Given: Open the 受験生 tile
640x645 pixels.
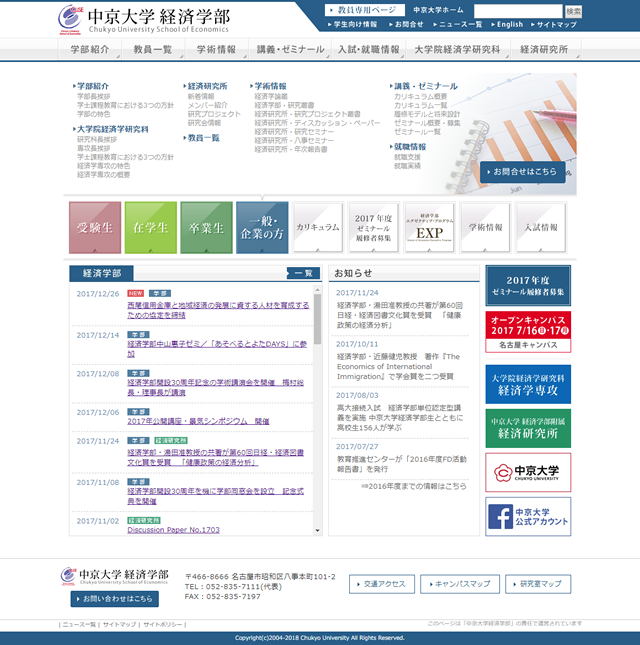Looking at the screenshot, I should [x=95, y=227].
